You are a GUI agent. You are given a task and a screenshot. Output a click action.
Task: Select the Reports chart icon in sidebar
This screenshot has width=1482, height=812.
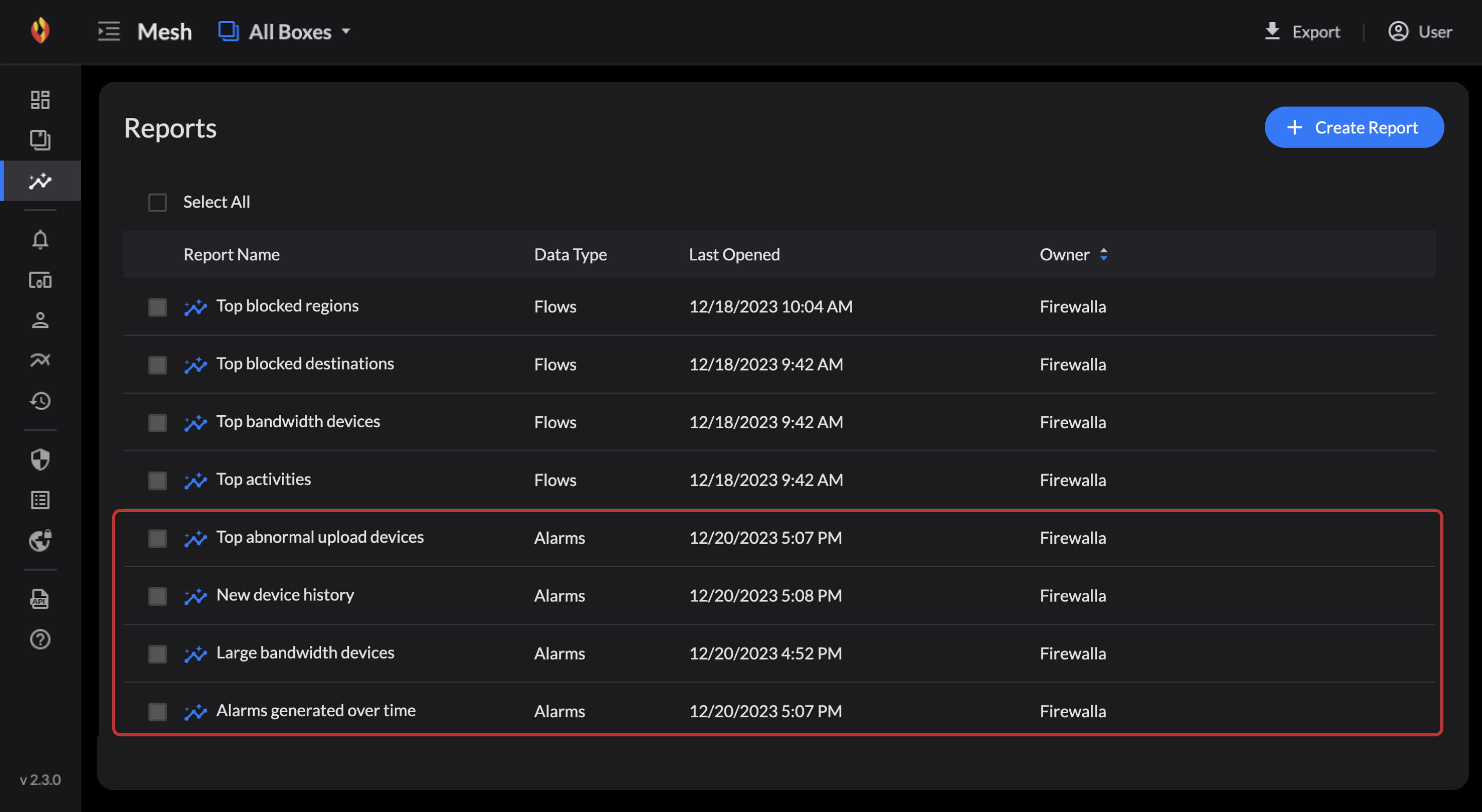tap(40, 181)
